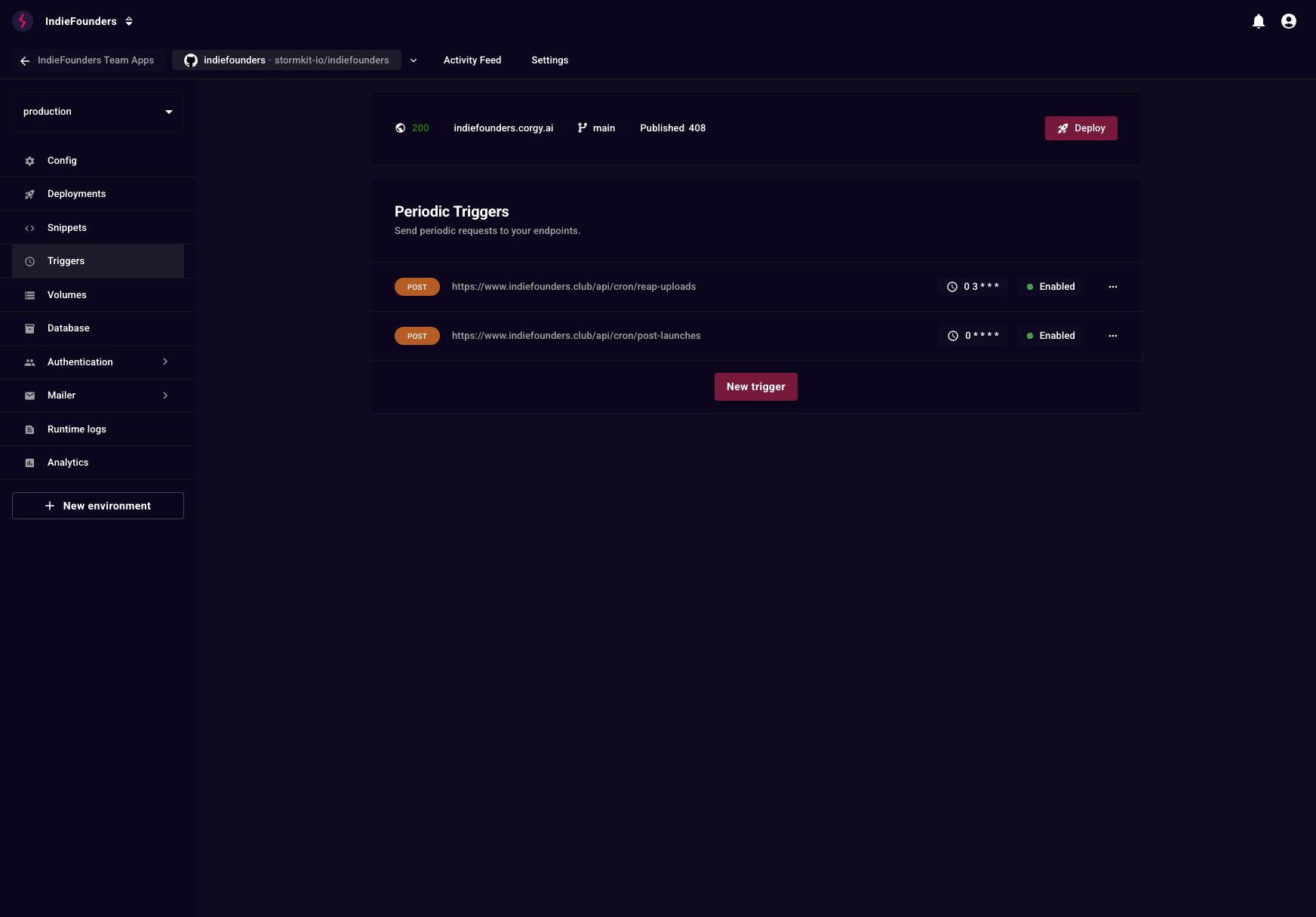Click the Runtime logs document icon
The image size is (1316, 917).
[x=30, y=429]
